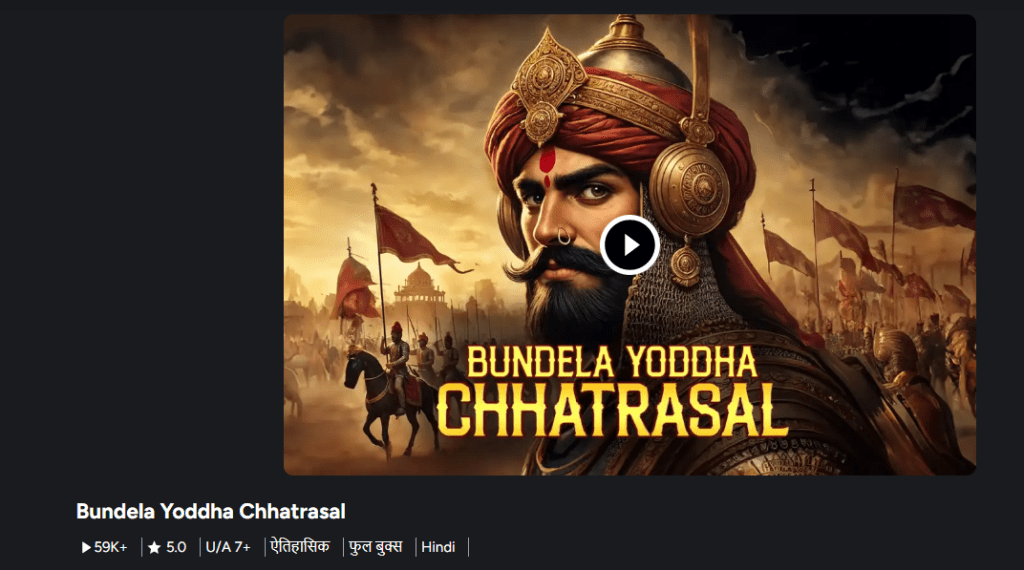Screen dimensions: 1024x570
Task: Click the domed palace in the poster background
Action: click(419, 285)
